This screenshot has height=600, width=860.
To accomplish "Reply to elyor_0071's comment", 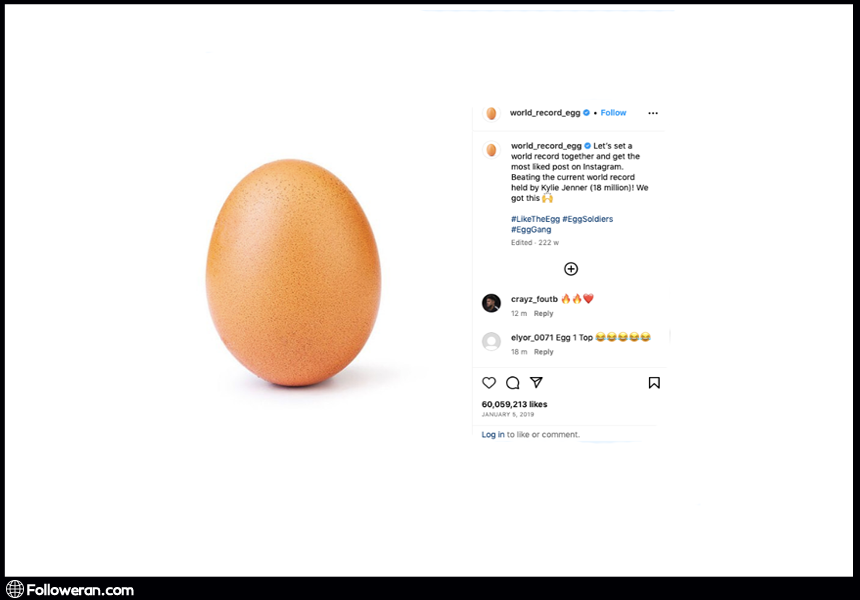I will (543, 352).
